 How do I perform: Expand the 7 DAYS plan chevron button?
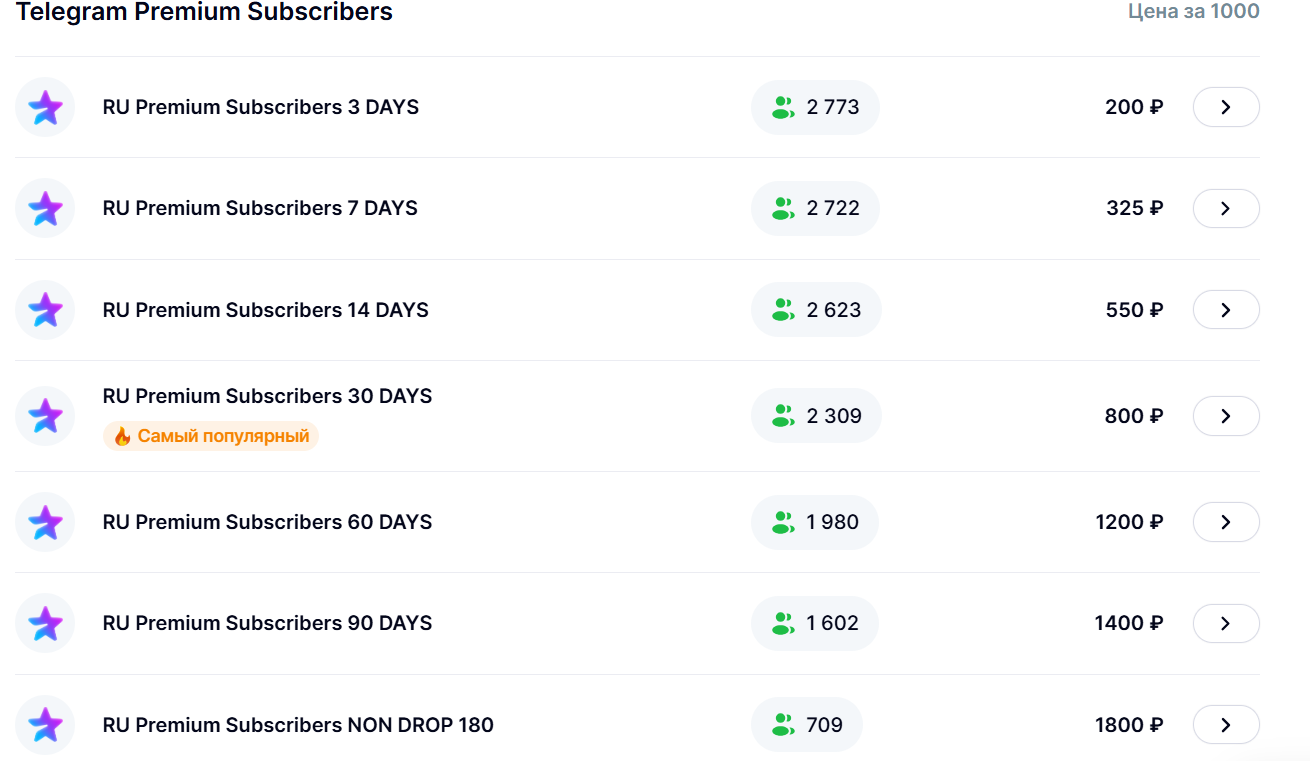(1226, 208)
